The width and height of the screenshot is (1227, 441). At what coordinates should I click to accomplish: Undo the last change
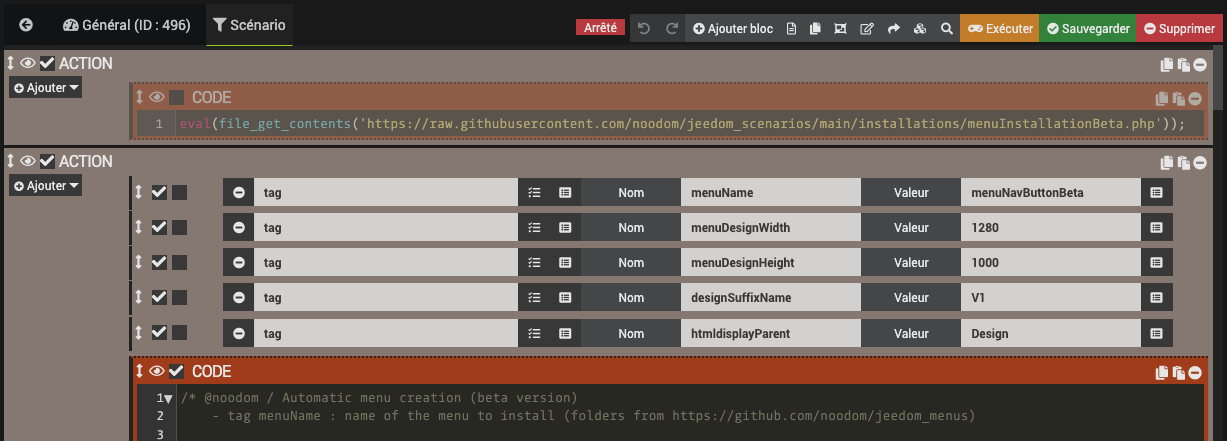pos(643,29)
